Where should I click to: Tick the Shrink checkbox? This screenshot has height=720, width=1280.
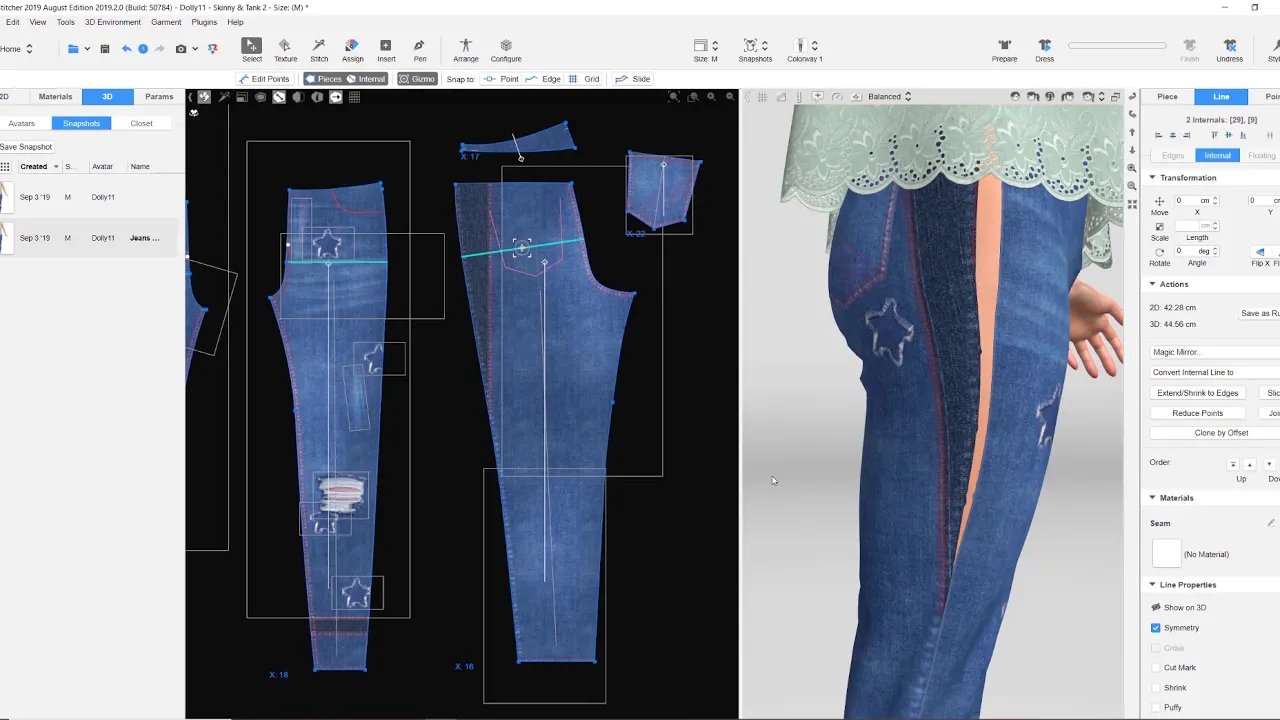coord(1156,688)
